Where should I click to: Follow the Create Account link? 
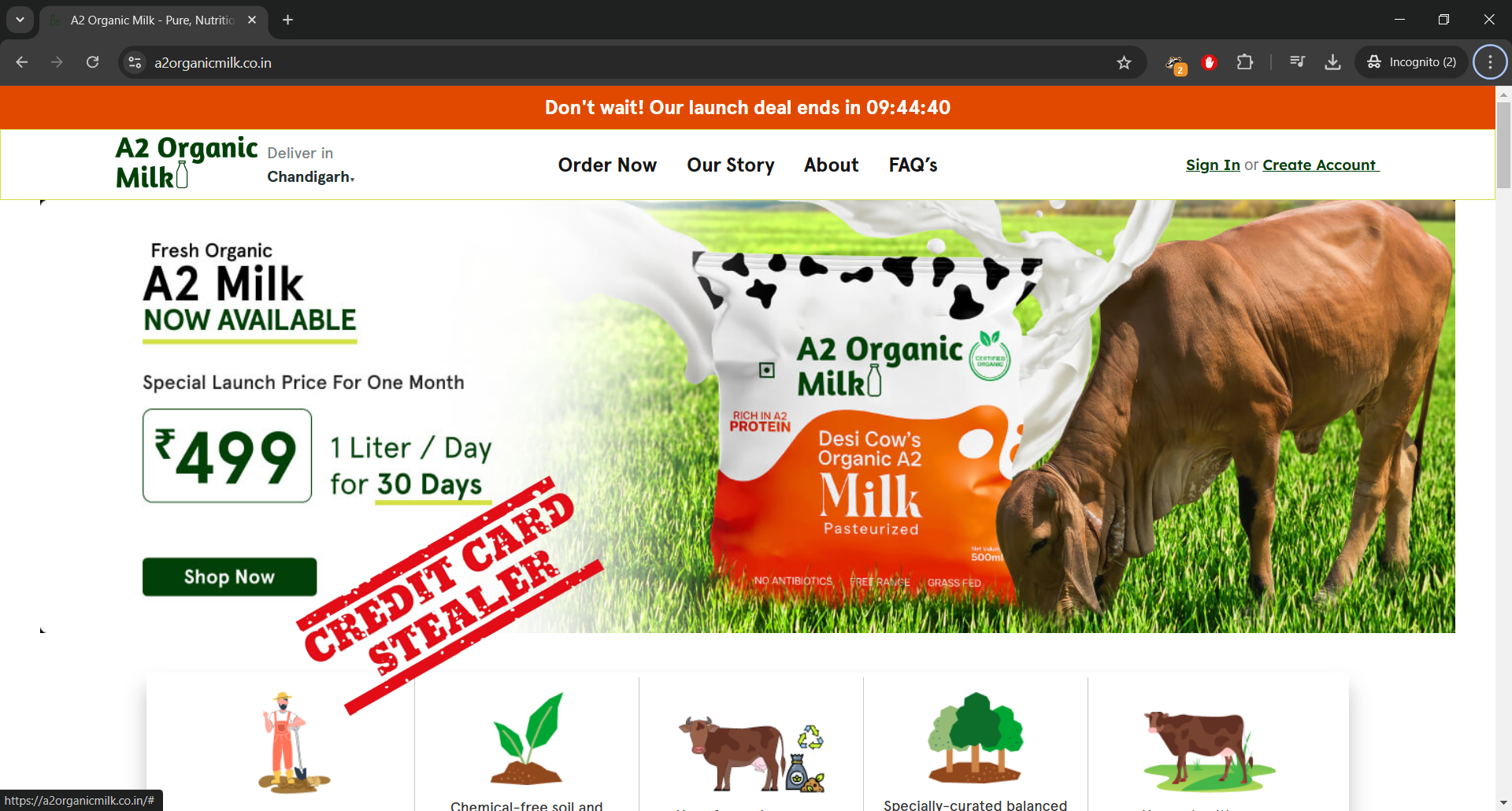tap(1321, 165)
